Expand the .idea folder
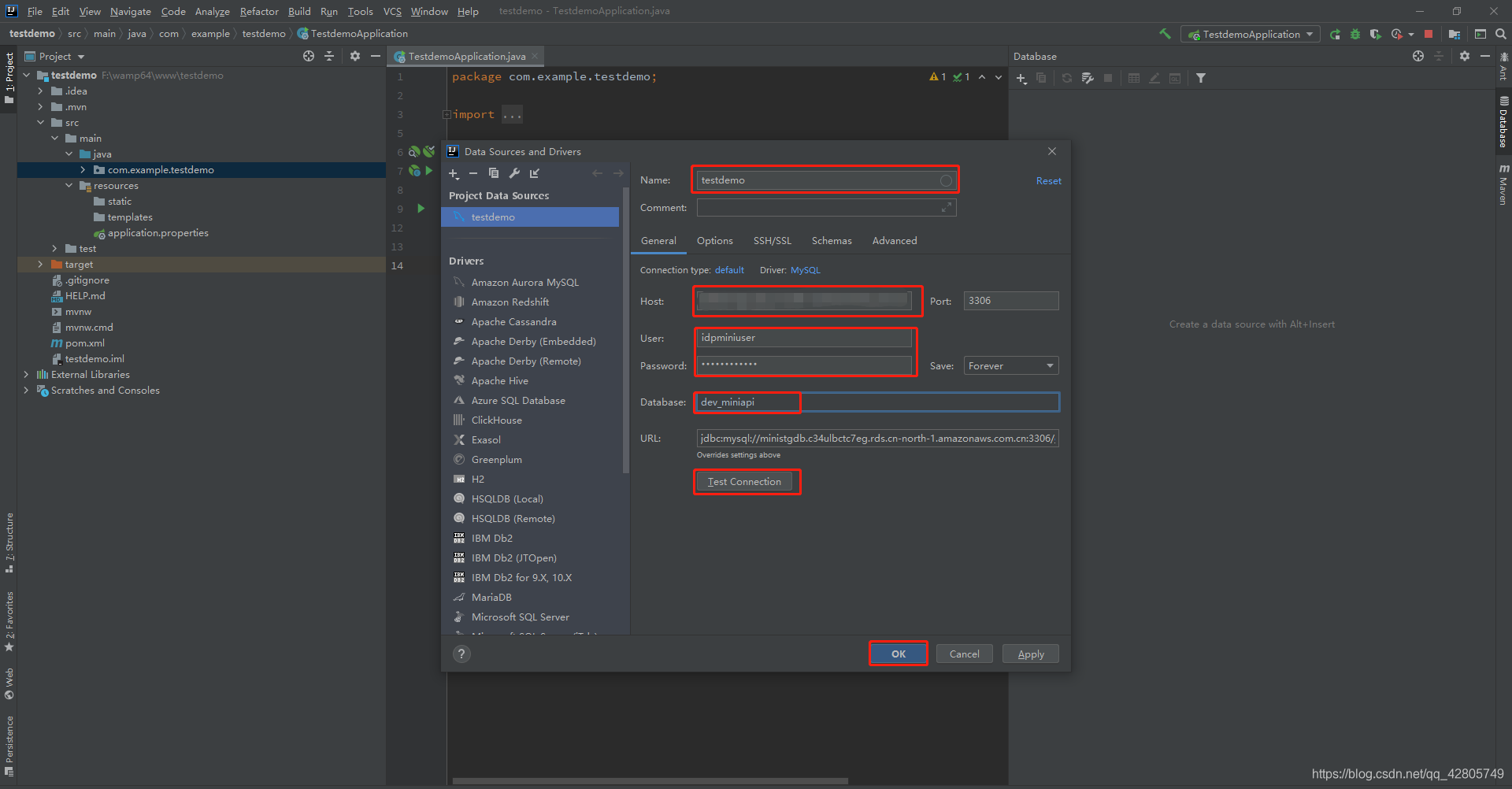1512x789 pixels. point(40,91)
